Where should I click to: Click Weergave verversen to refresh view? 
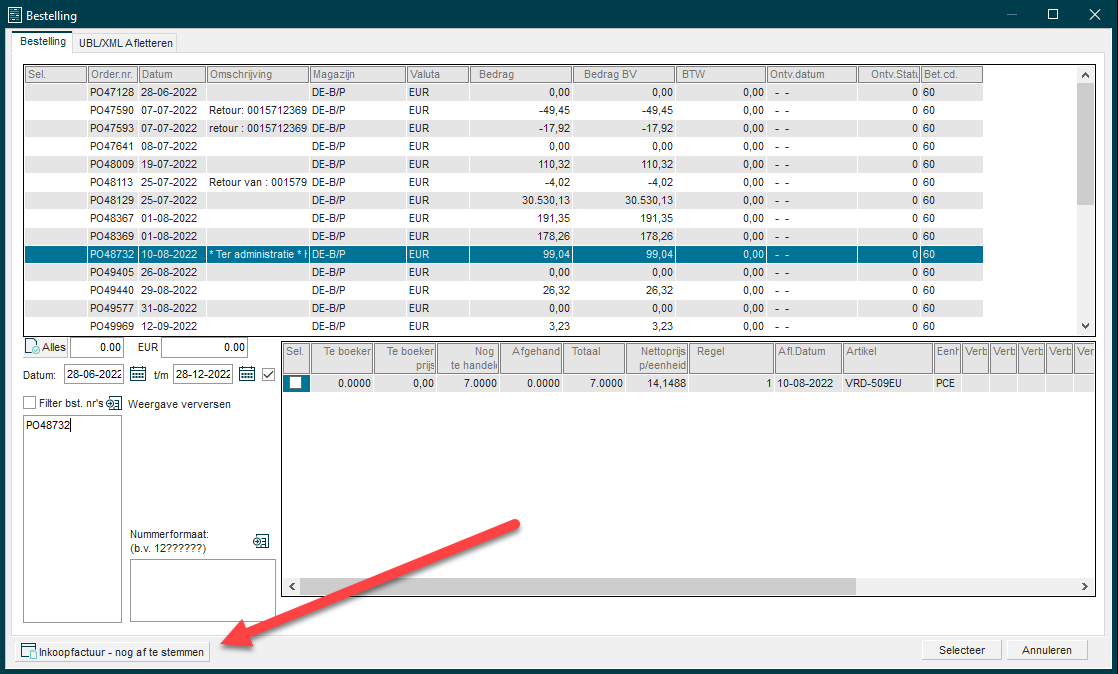[179, 404]
